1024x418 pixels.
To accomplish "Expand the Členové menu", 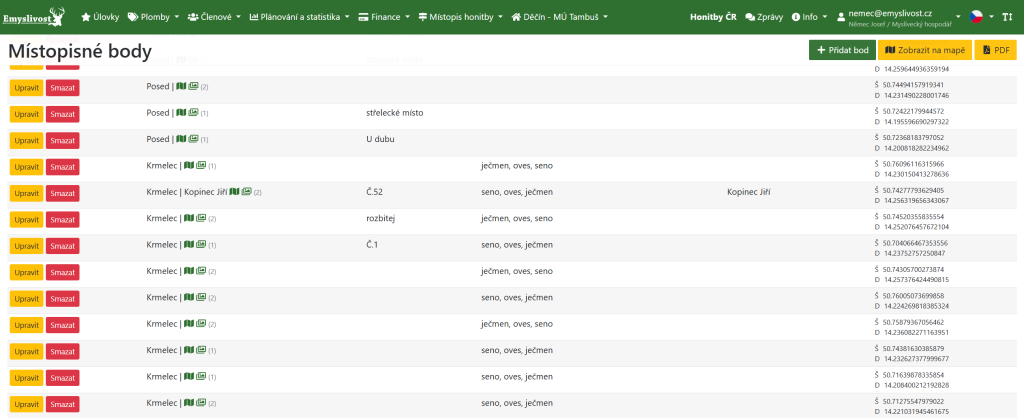I will tap(214, 17).
